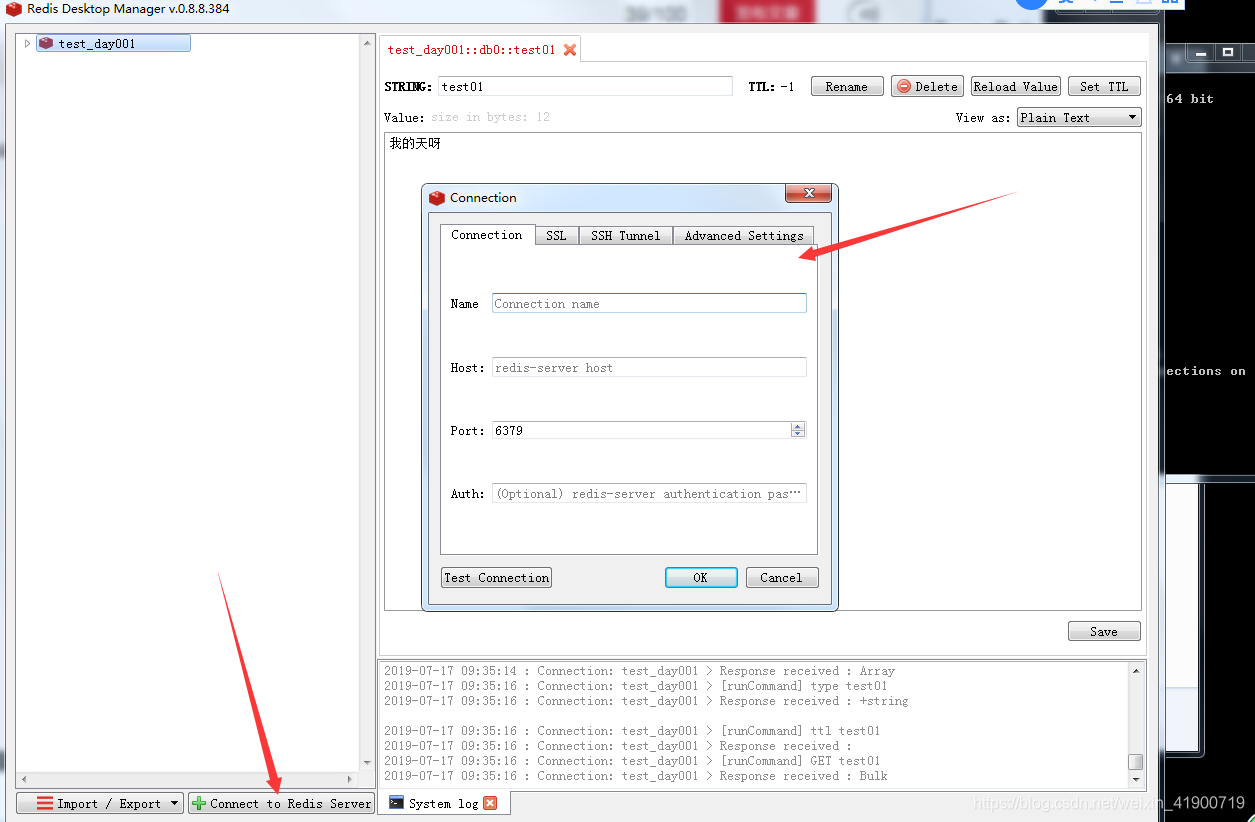The height and width of the screenshot is (822, 1255).
Task: Open the SSL tab in Connection dialog
Action: (x=556, y=236)
